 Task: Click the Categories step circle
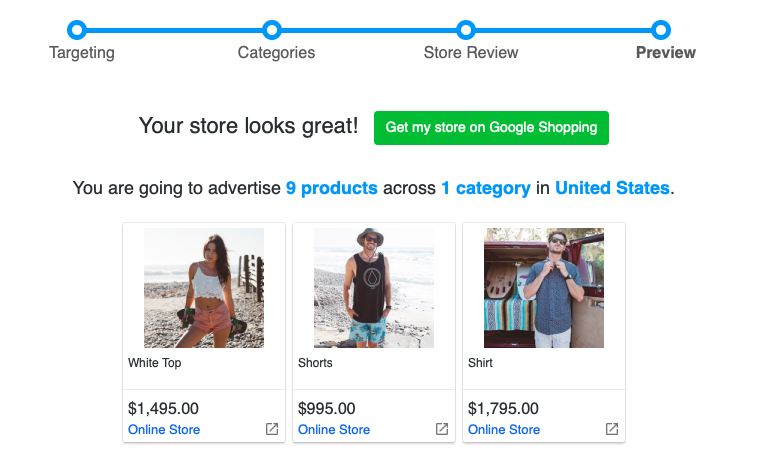click(272, 30)
